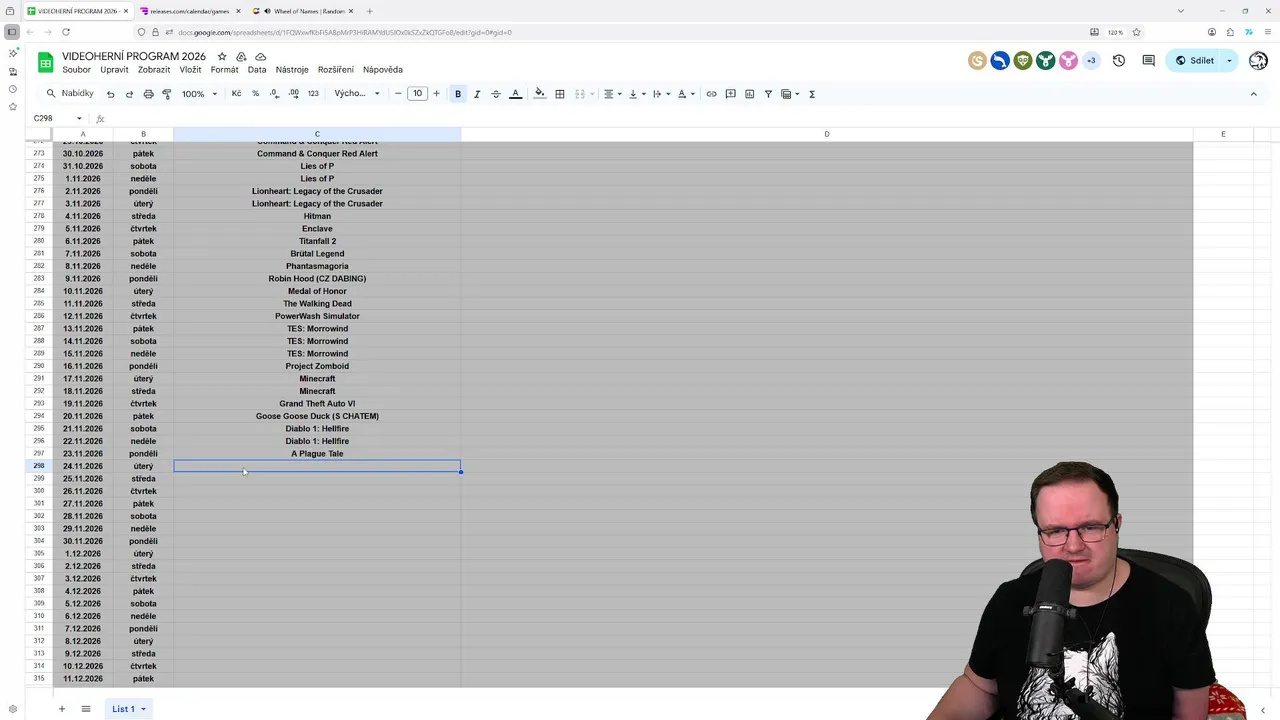
Task: Open the Nápověda menu
Action: [383, 70]
